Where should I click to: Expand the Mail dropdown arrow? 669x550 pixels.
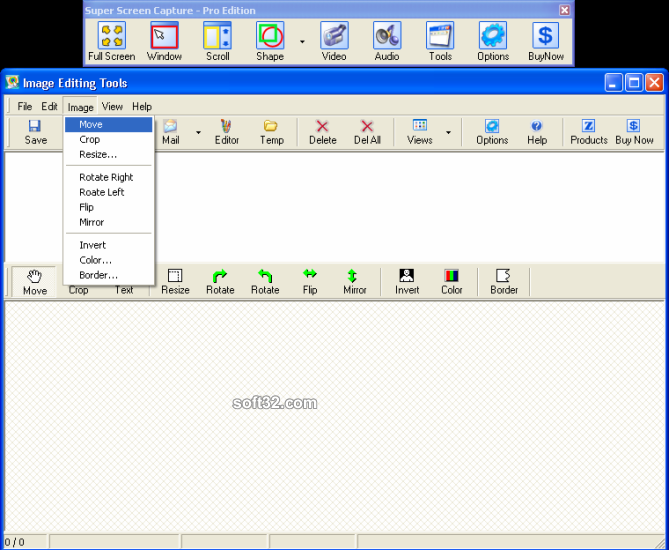(198, 133)
